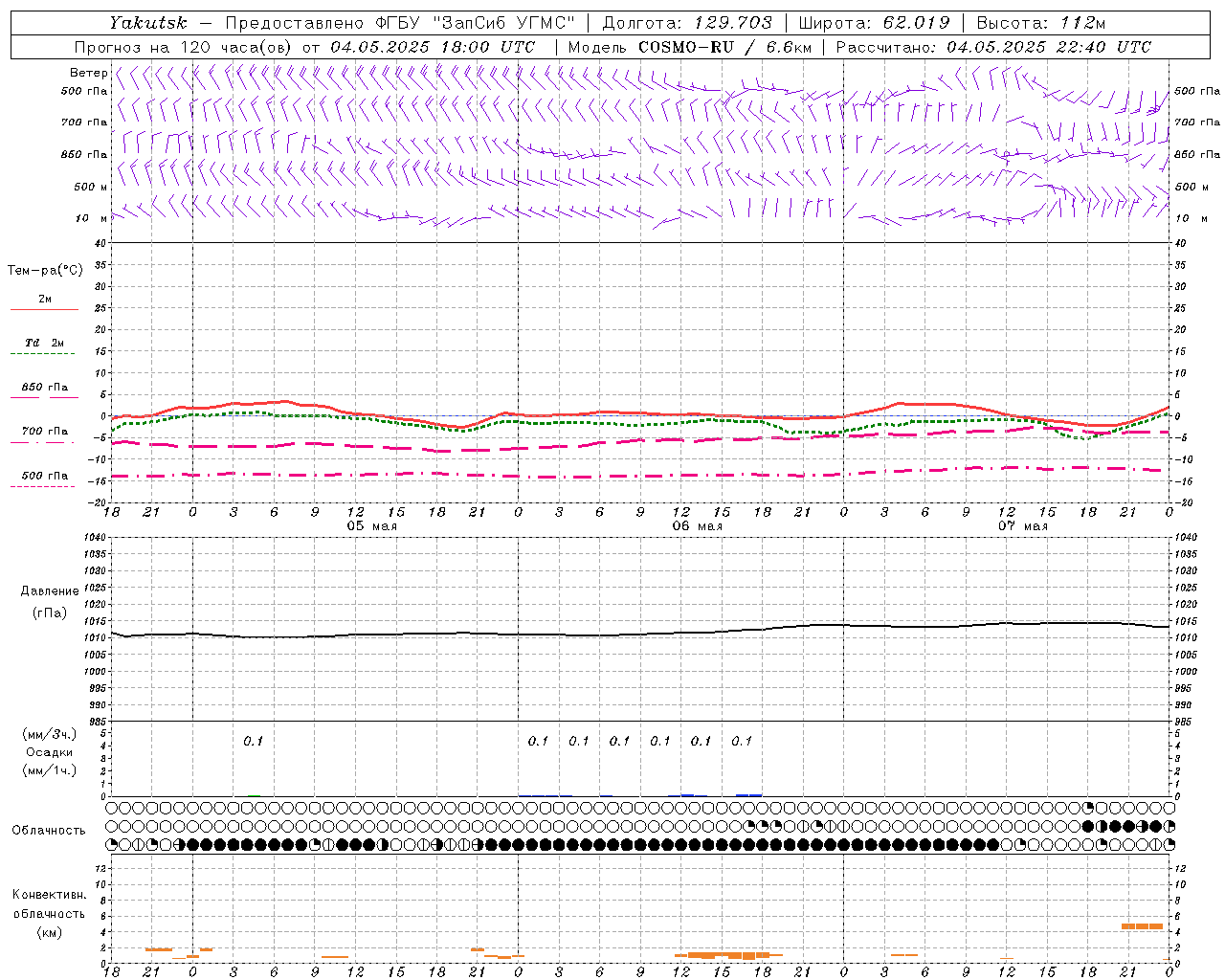This screenshot has width=1225, height=980.
Task: Click the "Широта: 62.019" header field
Action: pos(874,23)
